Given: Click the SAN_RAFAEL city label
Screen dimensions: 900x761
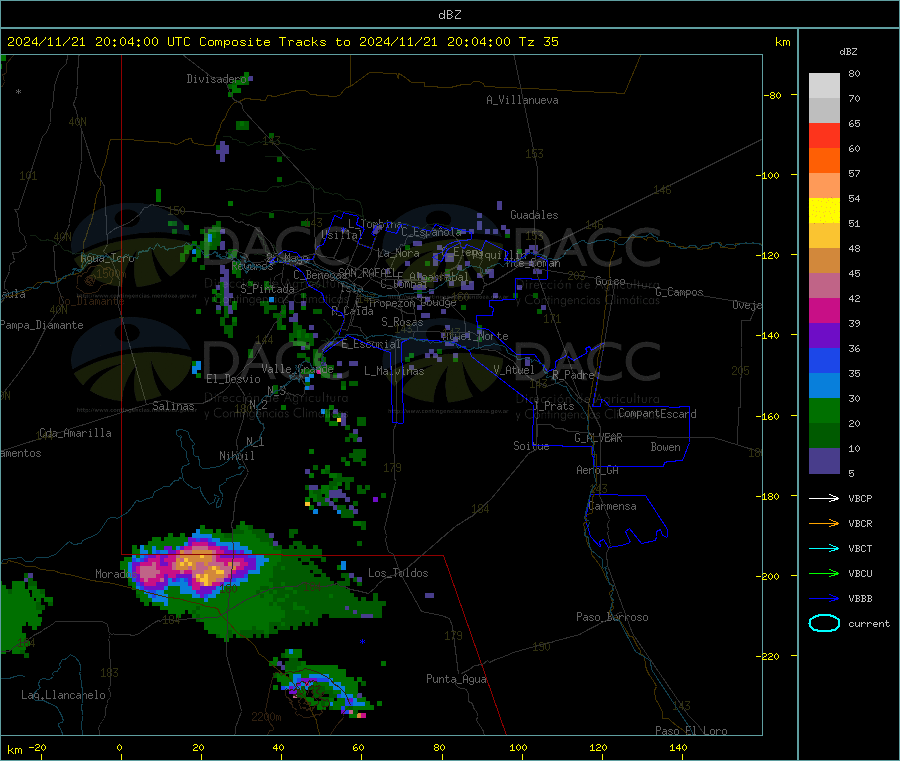Looking at the screenshot, I should point(366,272).
